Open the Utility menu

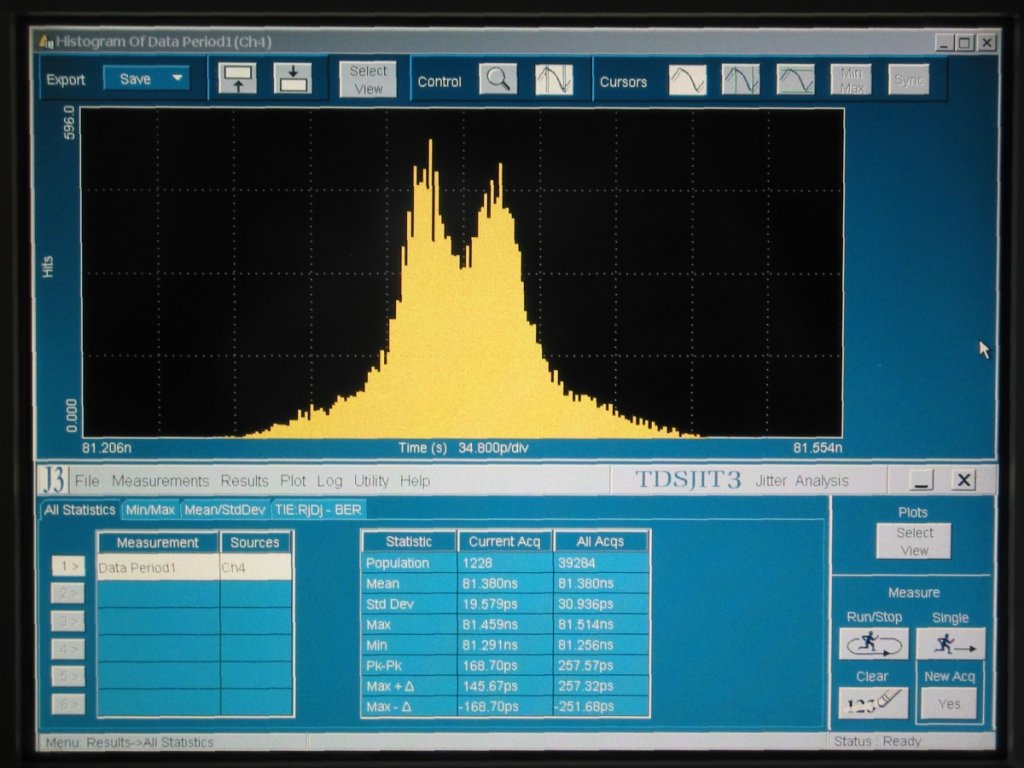click(x=371, y=481)
